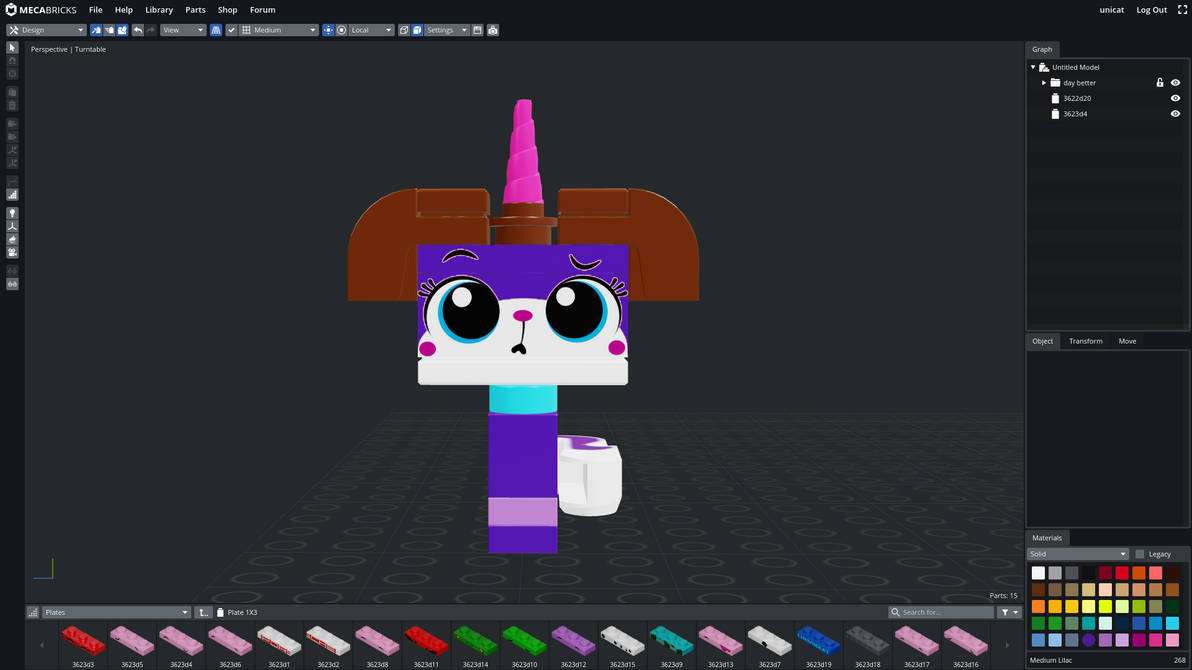The image size is (1192, 670).
Task: Open the View dropdown
Action: (x=183, y=30)
